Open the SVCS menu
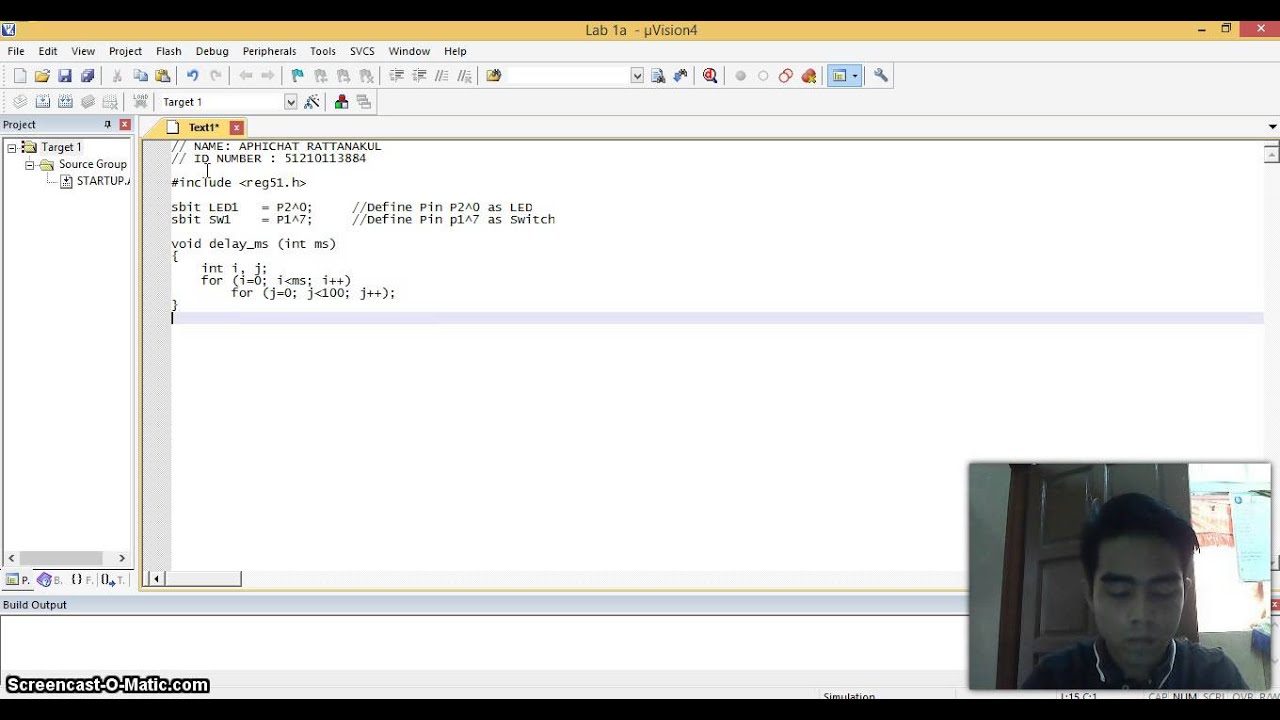The height and width of the screenshot is (720, 1280). click(362, 51)
